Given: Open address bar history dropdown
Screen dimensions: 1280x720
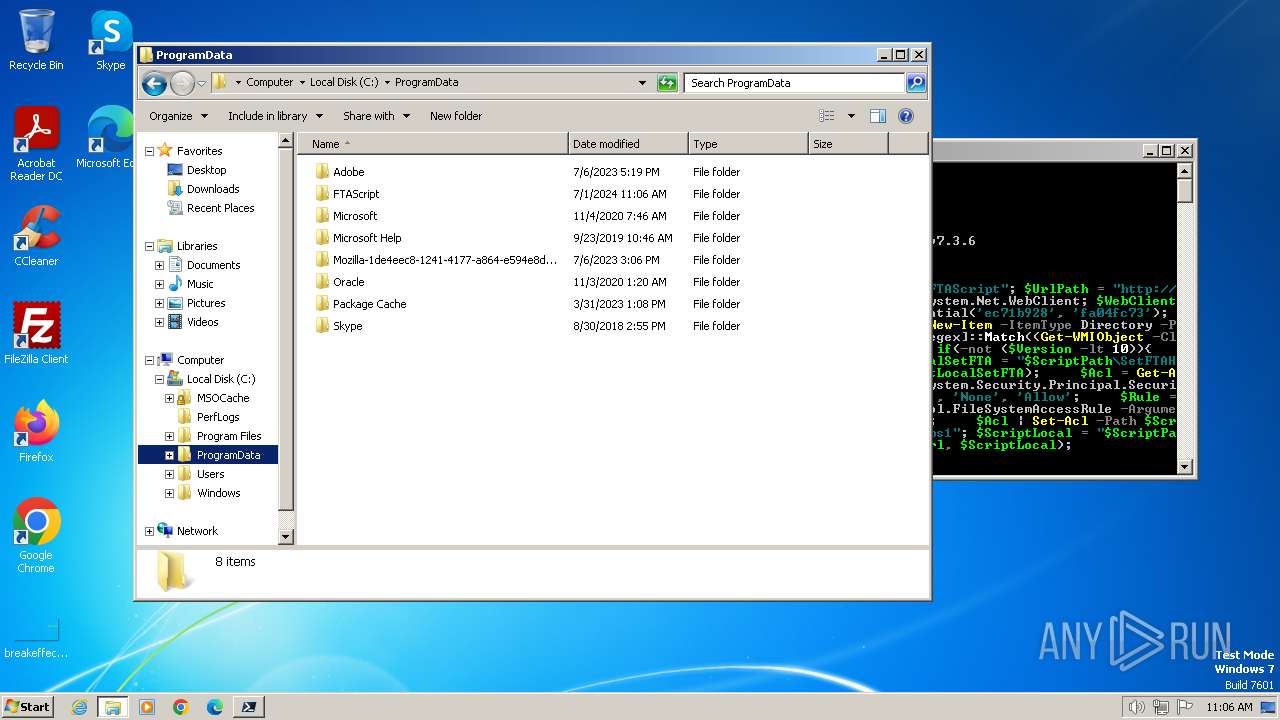Looking at the screenshot, I should (642, 83).
